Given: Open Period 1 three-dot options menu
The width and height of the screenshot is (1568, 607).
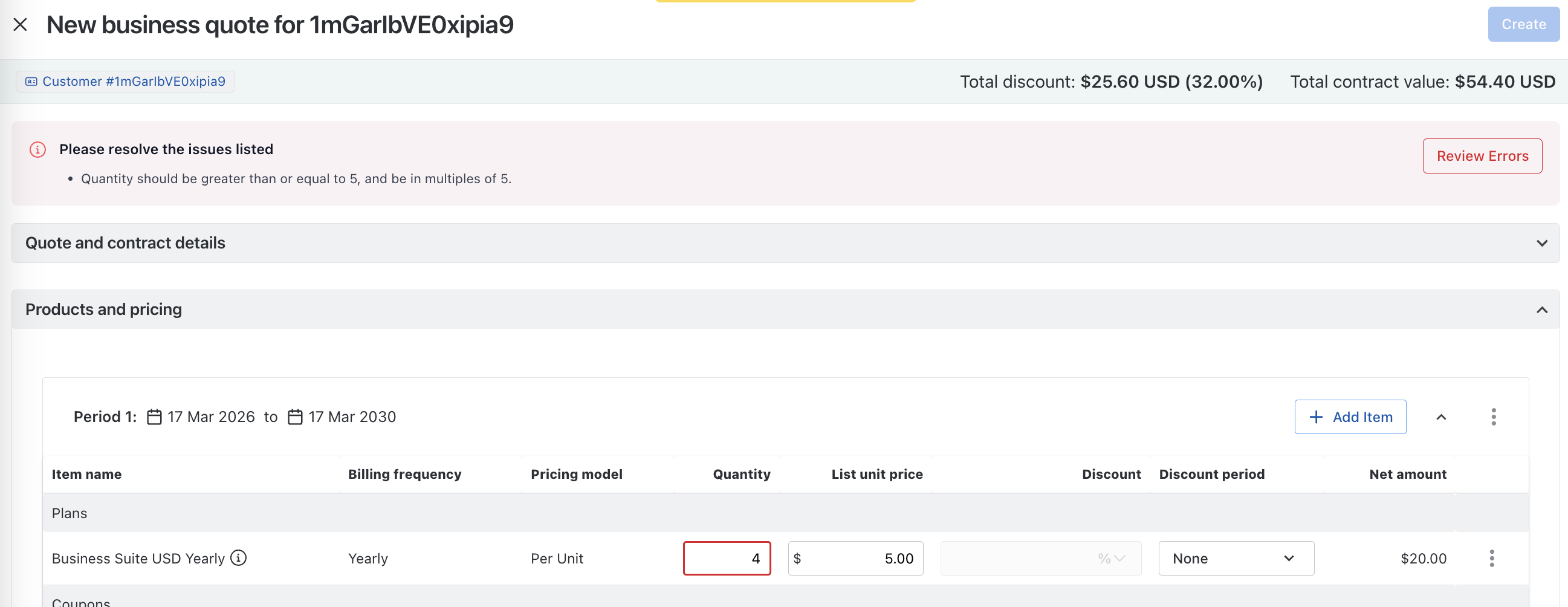Looking at the screenshot, I should [1493, 417].
